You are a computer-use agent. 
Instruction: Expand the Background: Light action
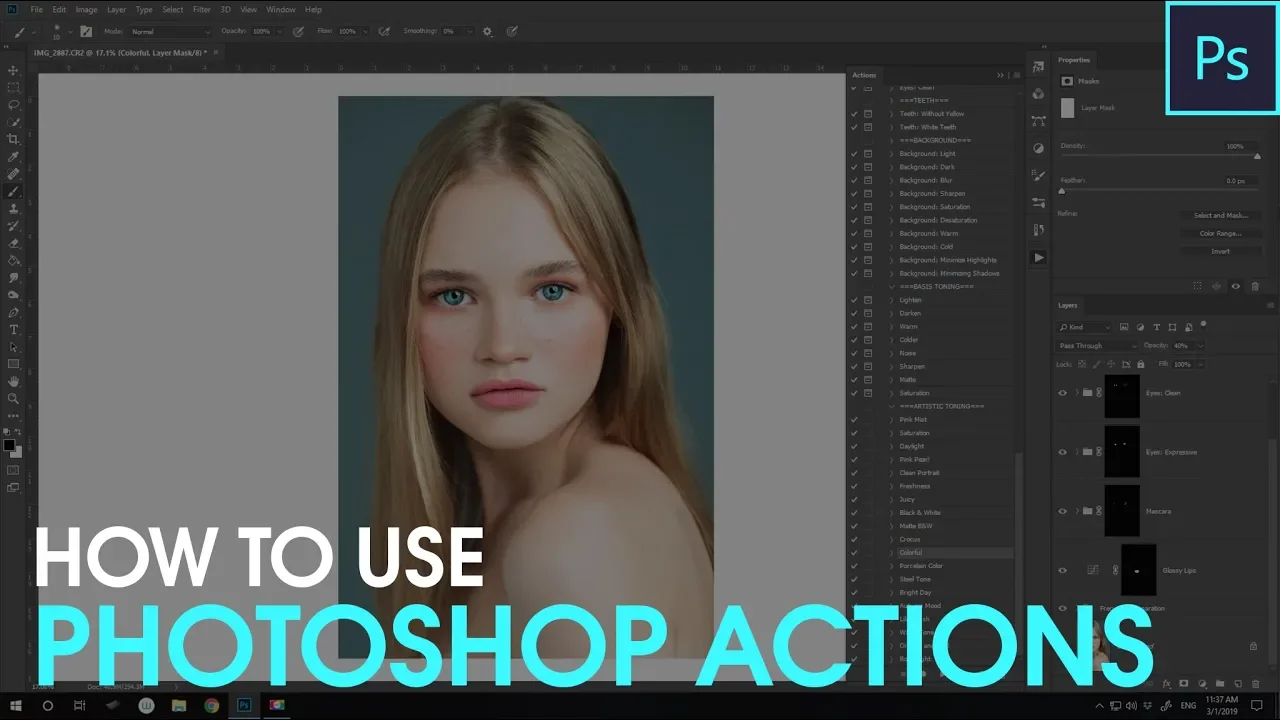892,154
